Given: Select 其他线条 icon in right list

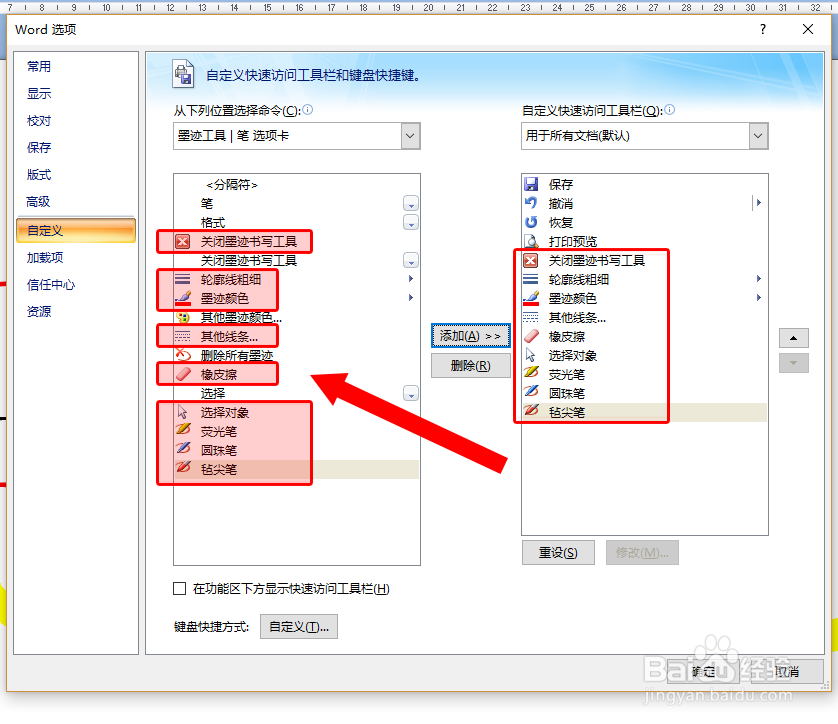Looking at the screenshot, I should point(531,317).
